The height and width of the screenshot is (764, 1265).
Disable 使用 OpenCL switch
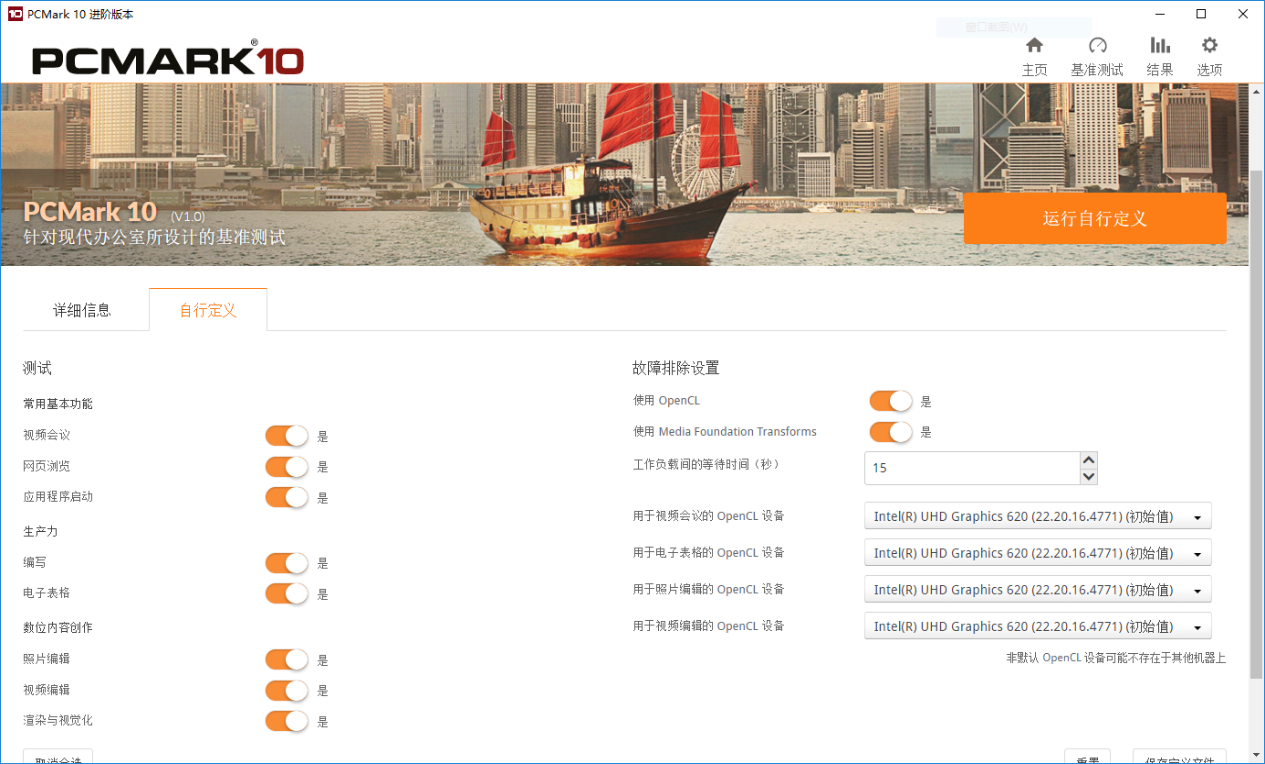891,401
